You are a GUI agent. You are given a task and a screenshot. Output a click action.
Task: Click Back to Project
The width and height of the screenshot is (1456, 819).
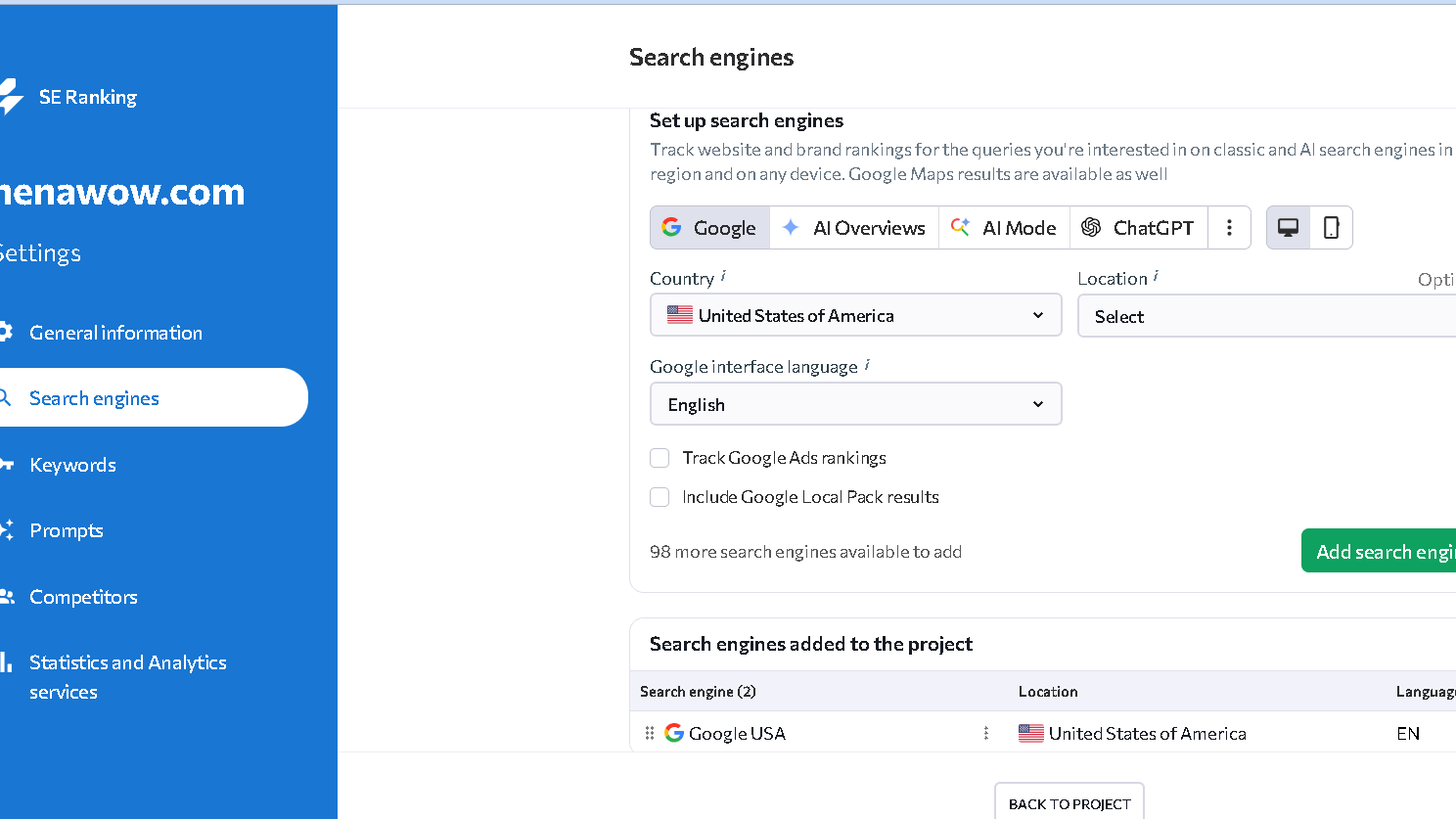coord(1069,803)
